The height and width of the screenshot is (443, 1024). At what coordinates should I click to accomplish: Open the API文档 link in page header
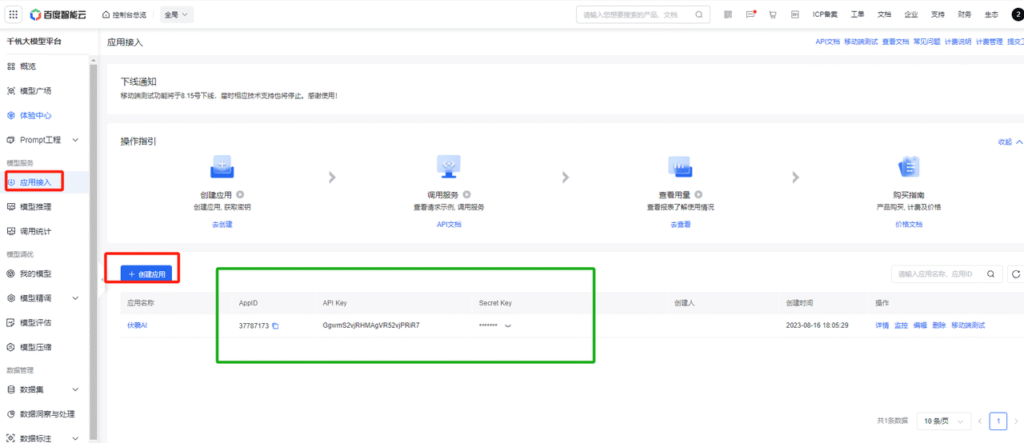point(827,42)
